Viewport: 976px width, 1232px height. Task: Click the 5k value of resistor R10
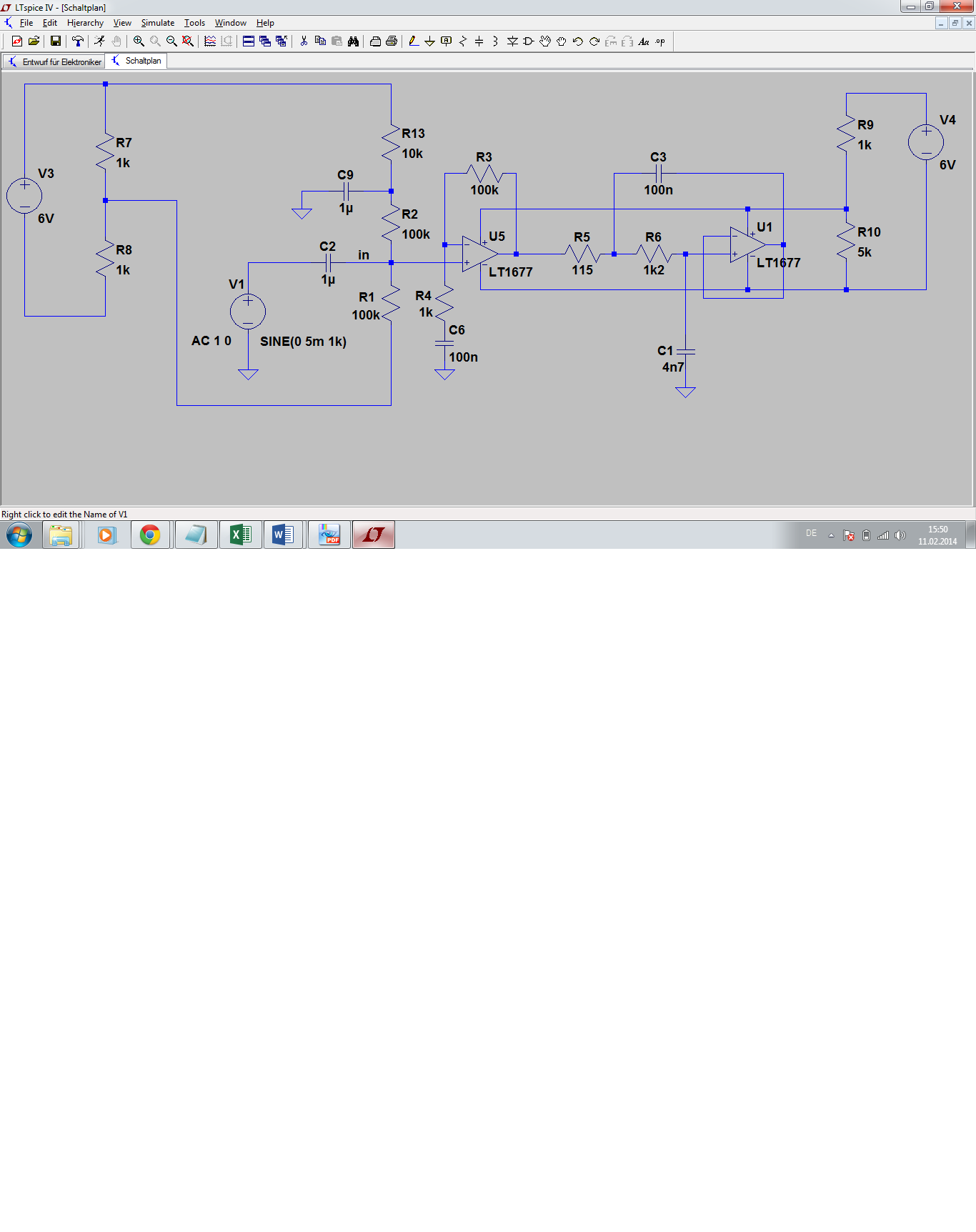pyautogui.click(x=865, y=252)
